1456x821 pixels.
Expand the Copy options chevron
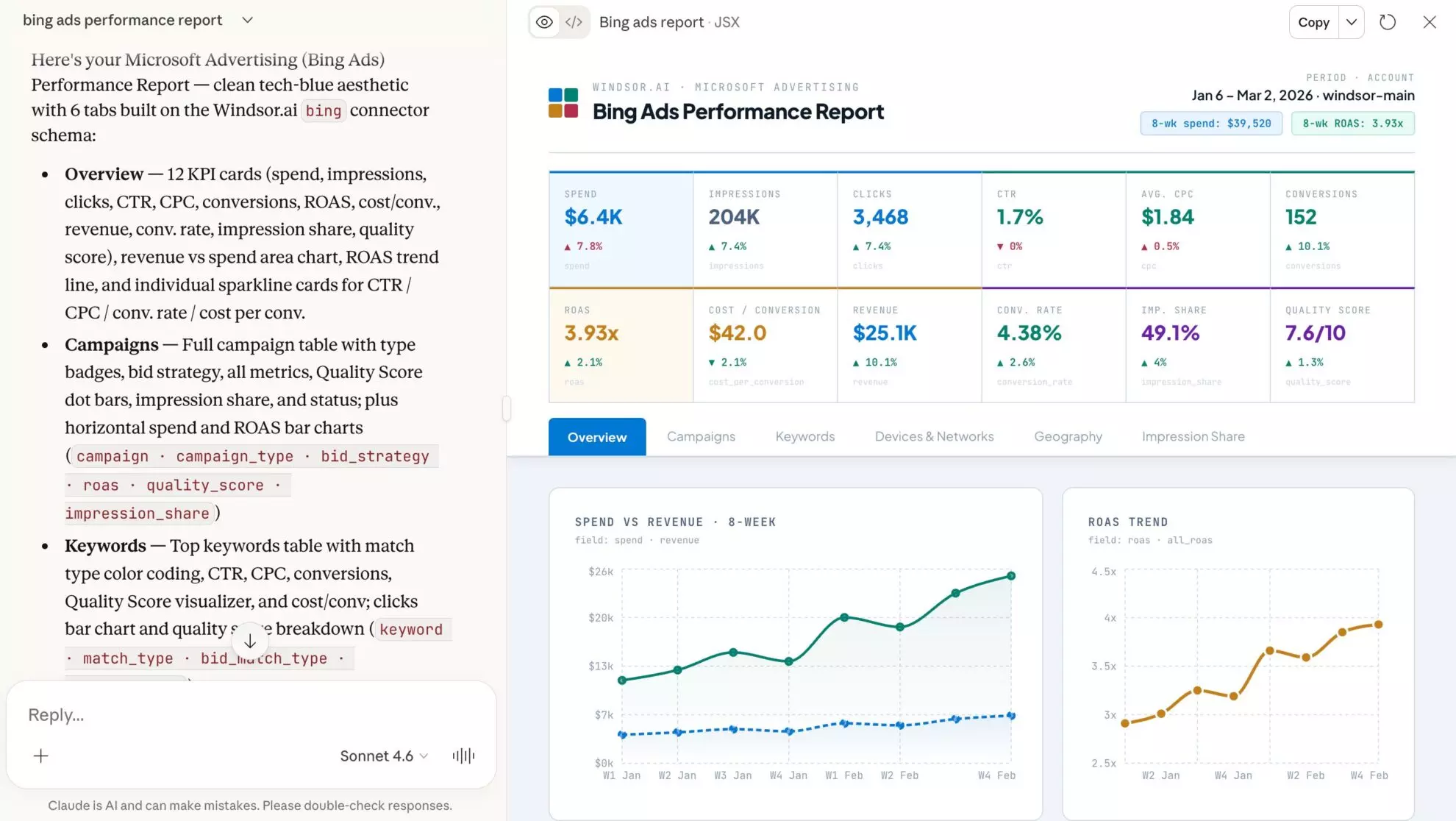click(1352, 22)
